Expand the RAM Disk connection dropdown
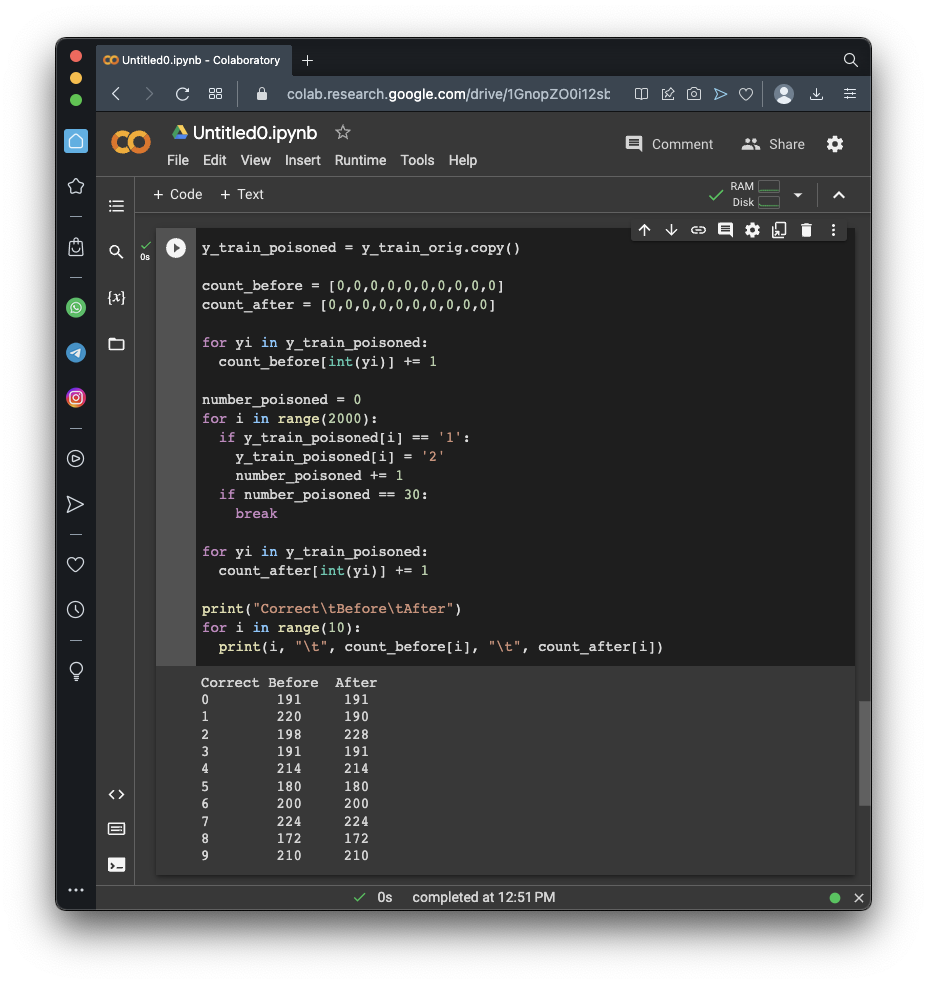 (x=798, y=195)
